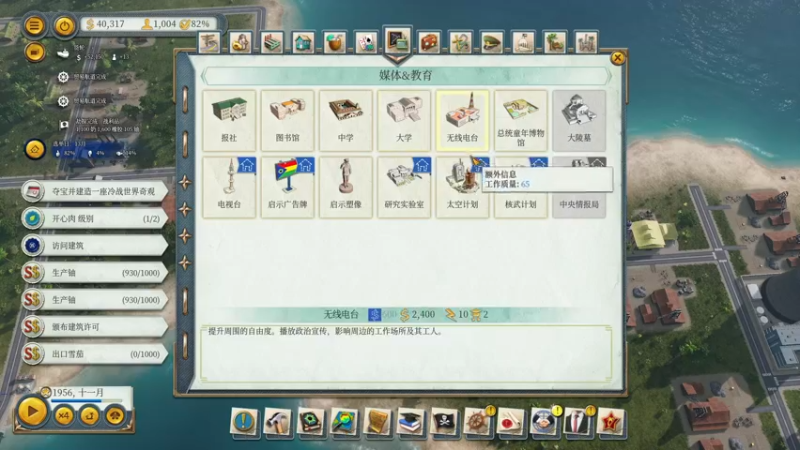Image resolution: width=800 pixels, height=450 pixels.
Task: Open the 出口雪茄 (0/1000) task
Action: [x=95, y=354]
